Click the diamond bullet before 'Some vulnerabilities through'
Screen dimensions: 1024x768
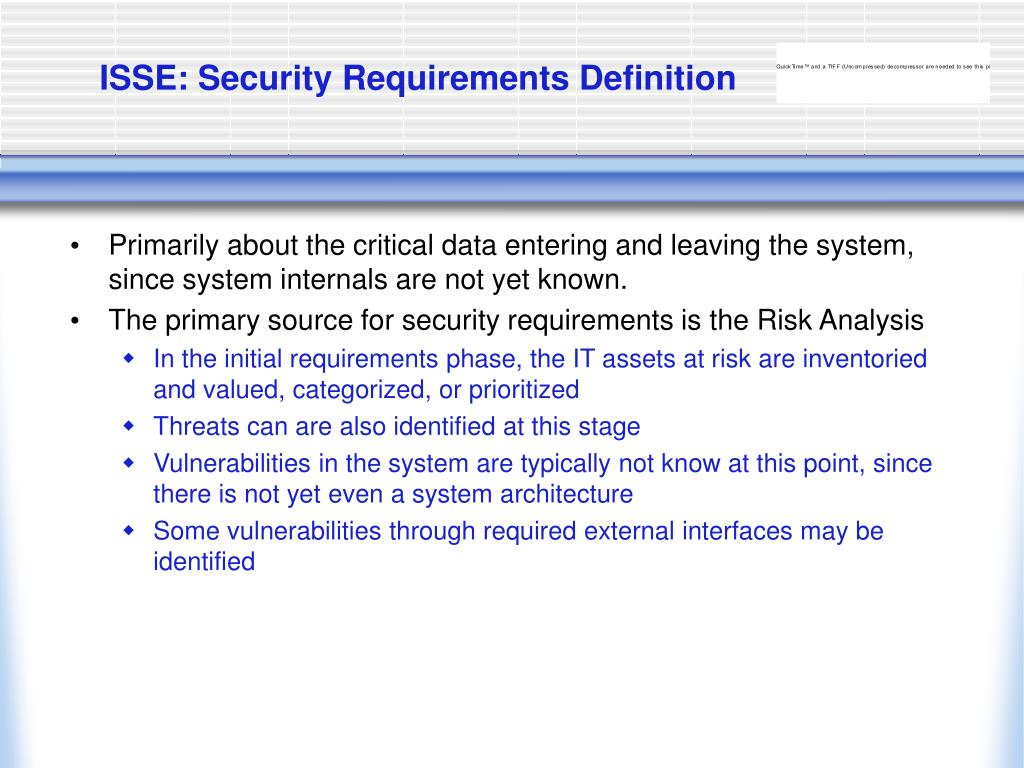(x=129, y=530)
